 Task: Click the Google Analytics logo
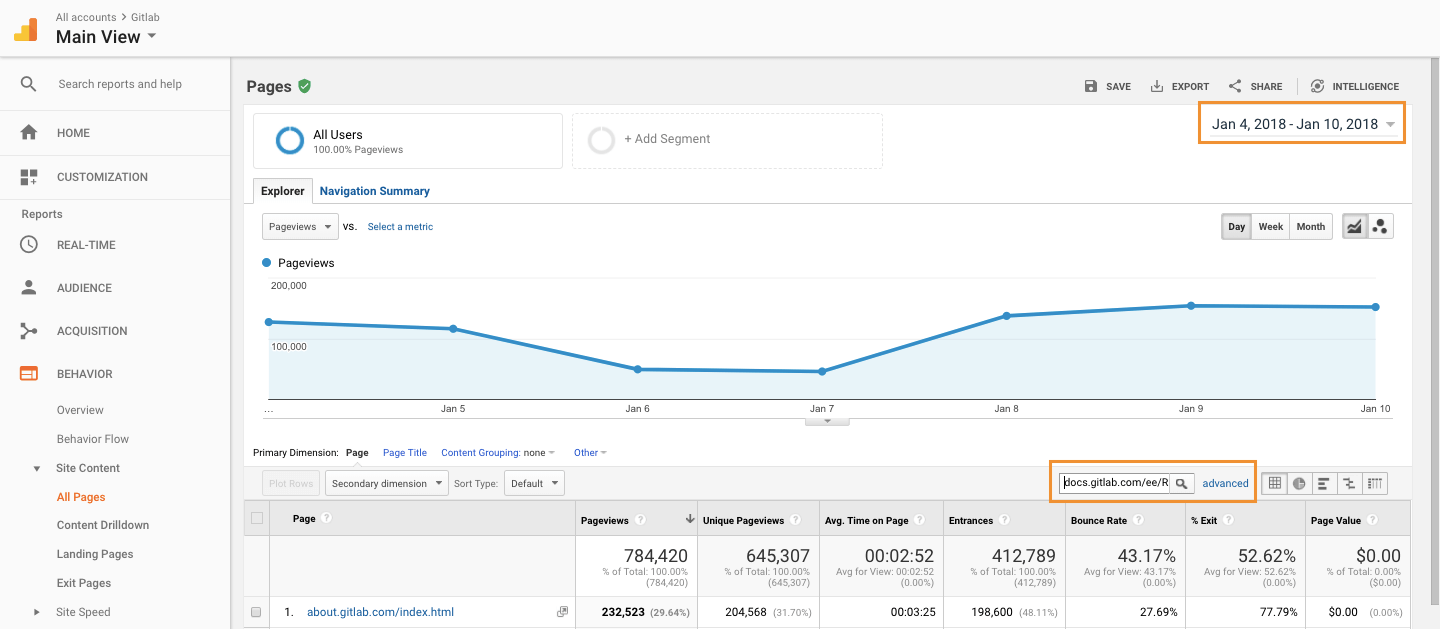click(25, 29)
